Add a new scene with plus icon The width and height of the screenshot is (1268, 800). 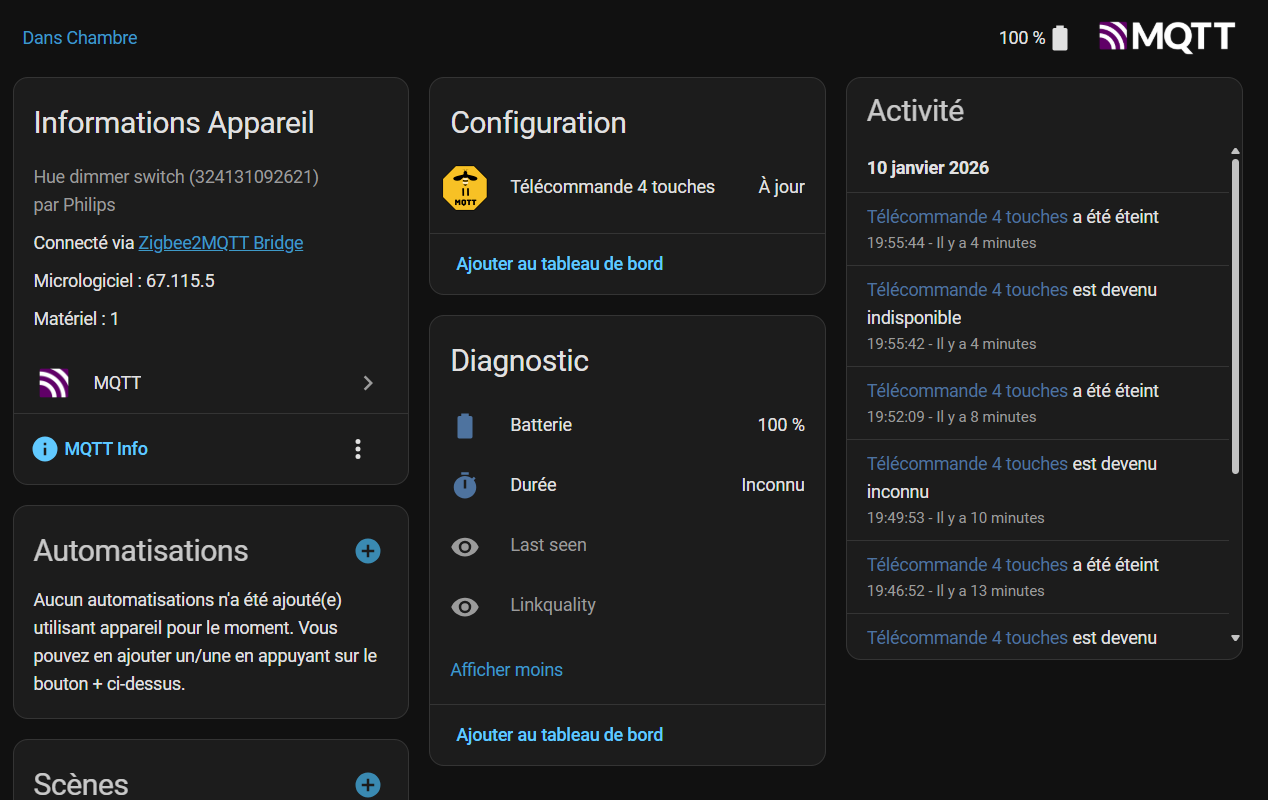[x=368, y=785]
